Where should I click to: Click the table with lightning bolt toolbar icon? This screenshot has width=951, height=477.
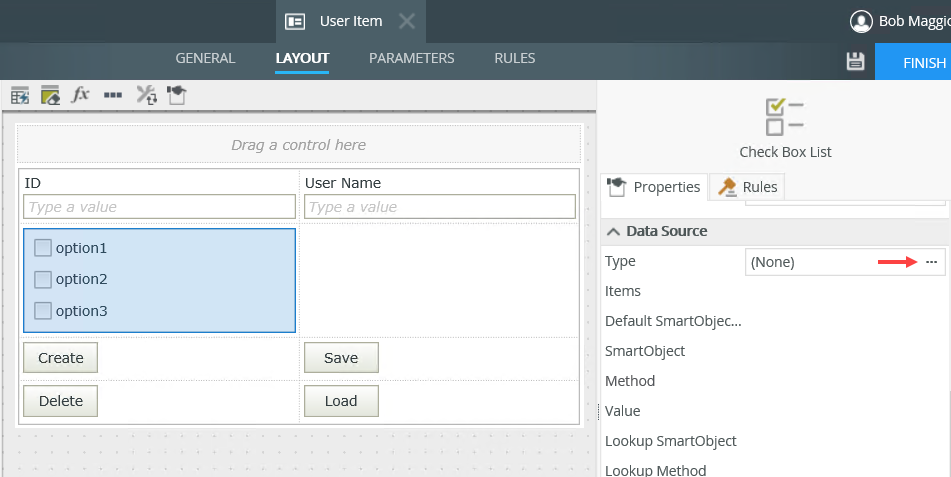pos(19,95)
